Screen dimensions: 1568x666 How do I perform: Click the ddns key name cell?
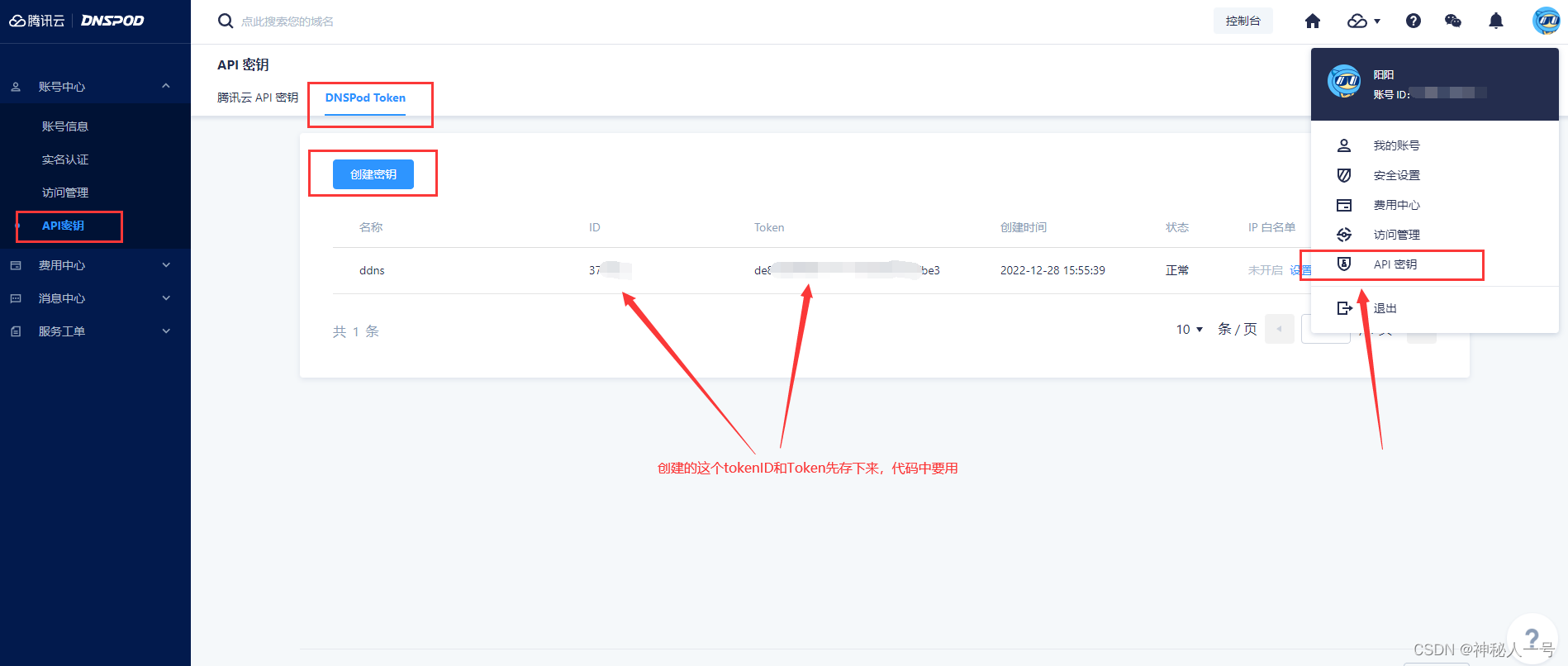click(x=372, y=270)
